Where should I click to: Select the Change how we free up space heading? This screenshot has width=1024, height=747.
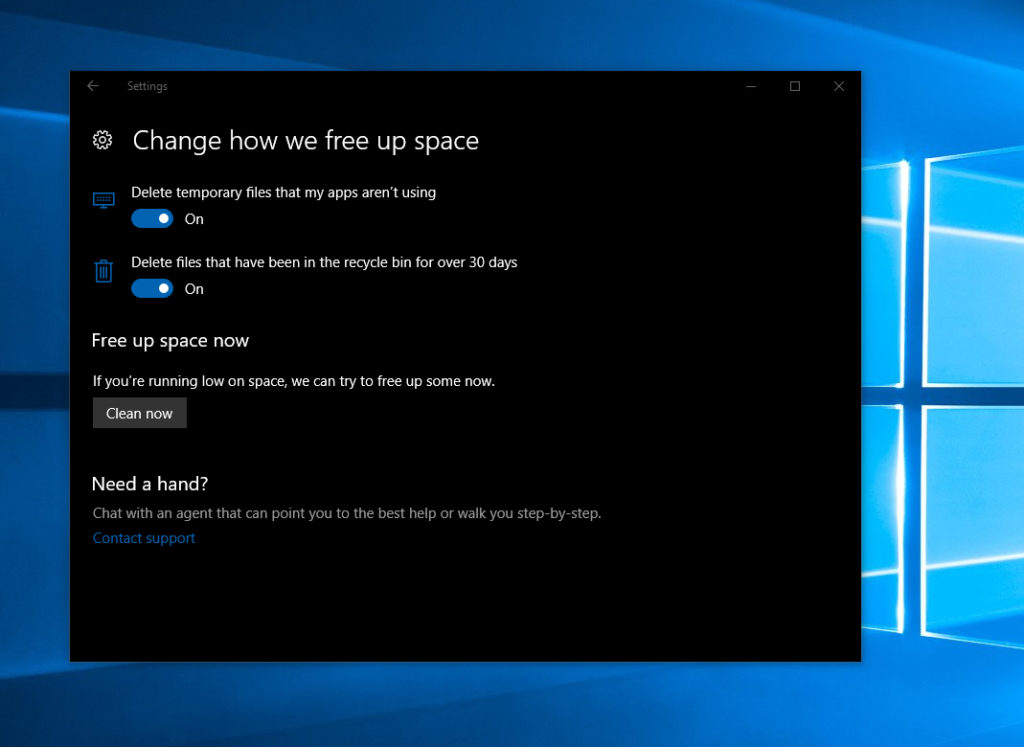click(x=306, y=141)
